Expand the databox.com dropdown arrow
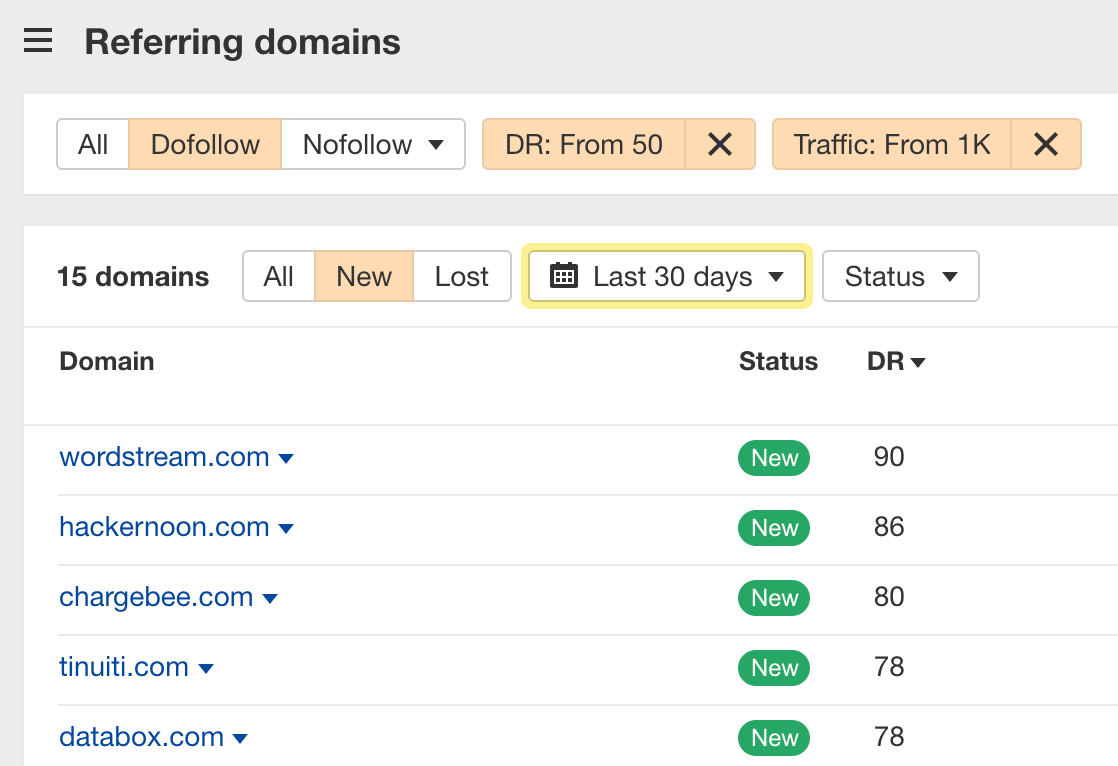 [x=240, y=738]
